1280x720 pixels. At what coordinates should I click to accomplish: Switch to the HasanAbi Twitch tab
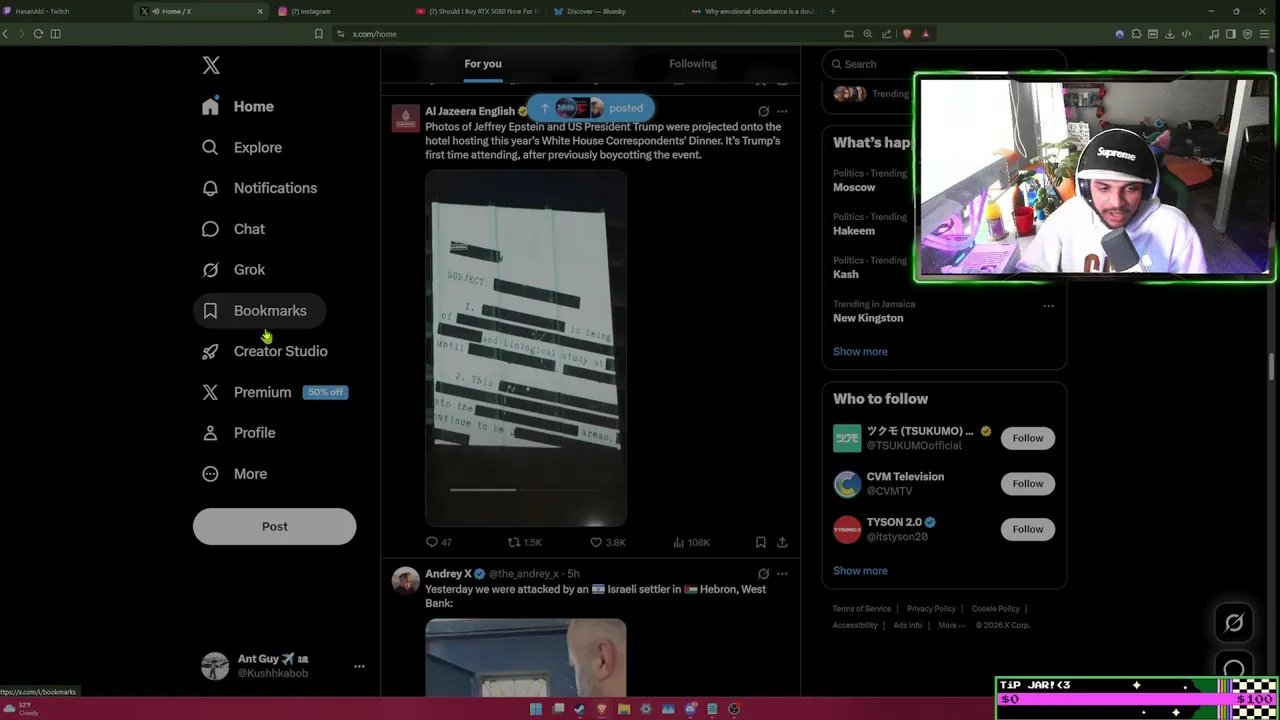click(x=65, y=11)
